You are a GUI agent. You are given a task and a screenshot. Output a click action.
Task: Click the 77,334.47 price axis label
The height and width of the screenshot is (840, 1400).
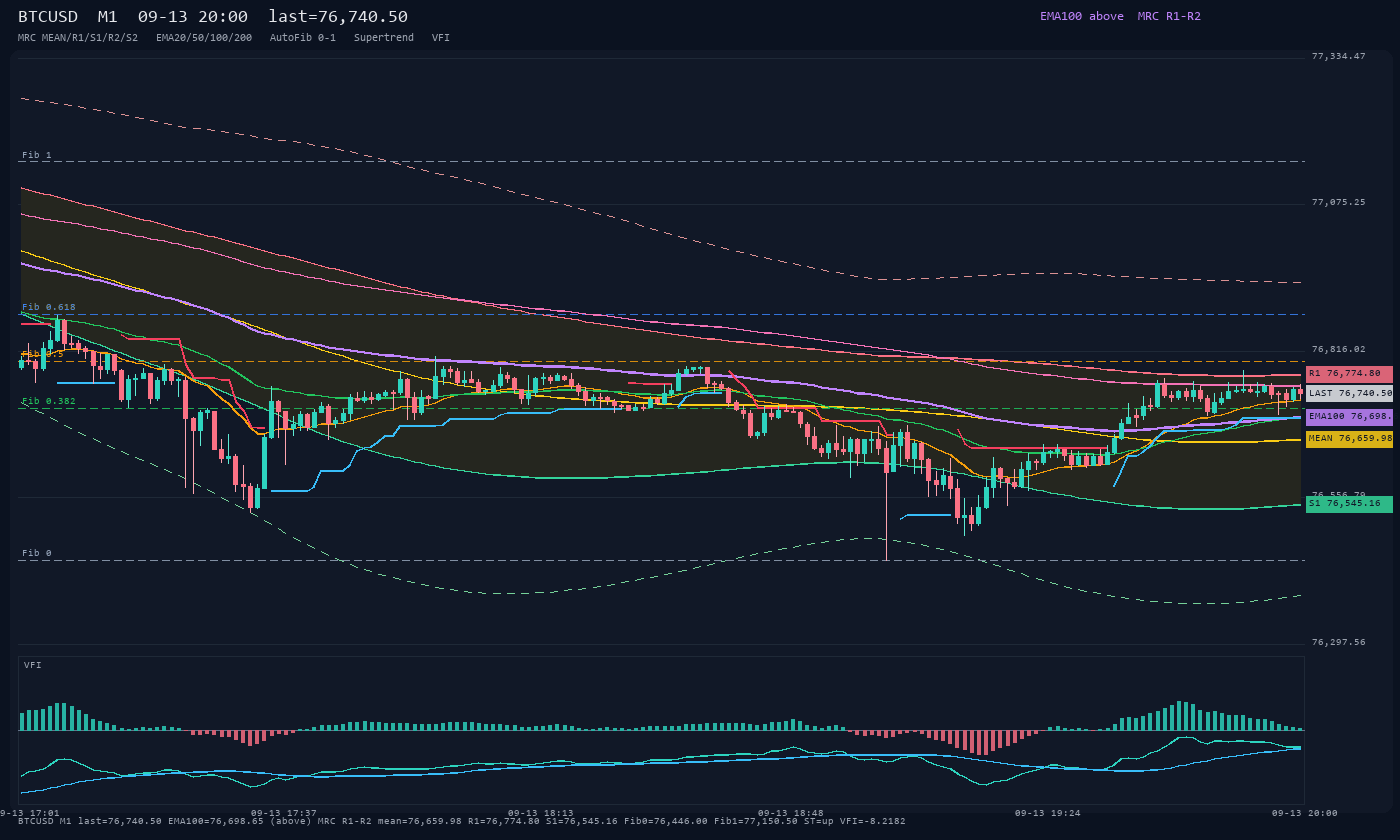click(1338, 56)
